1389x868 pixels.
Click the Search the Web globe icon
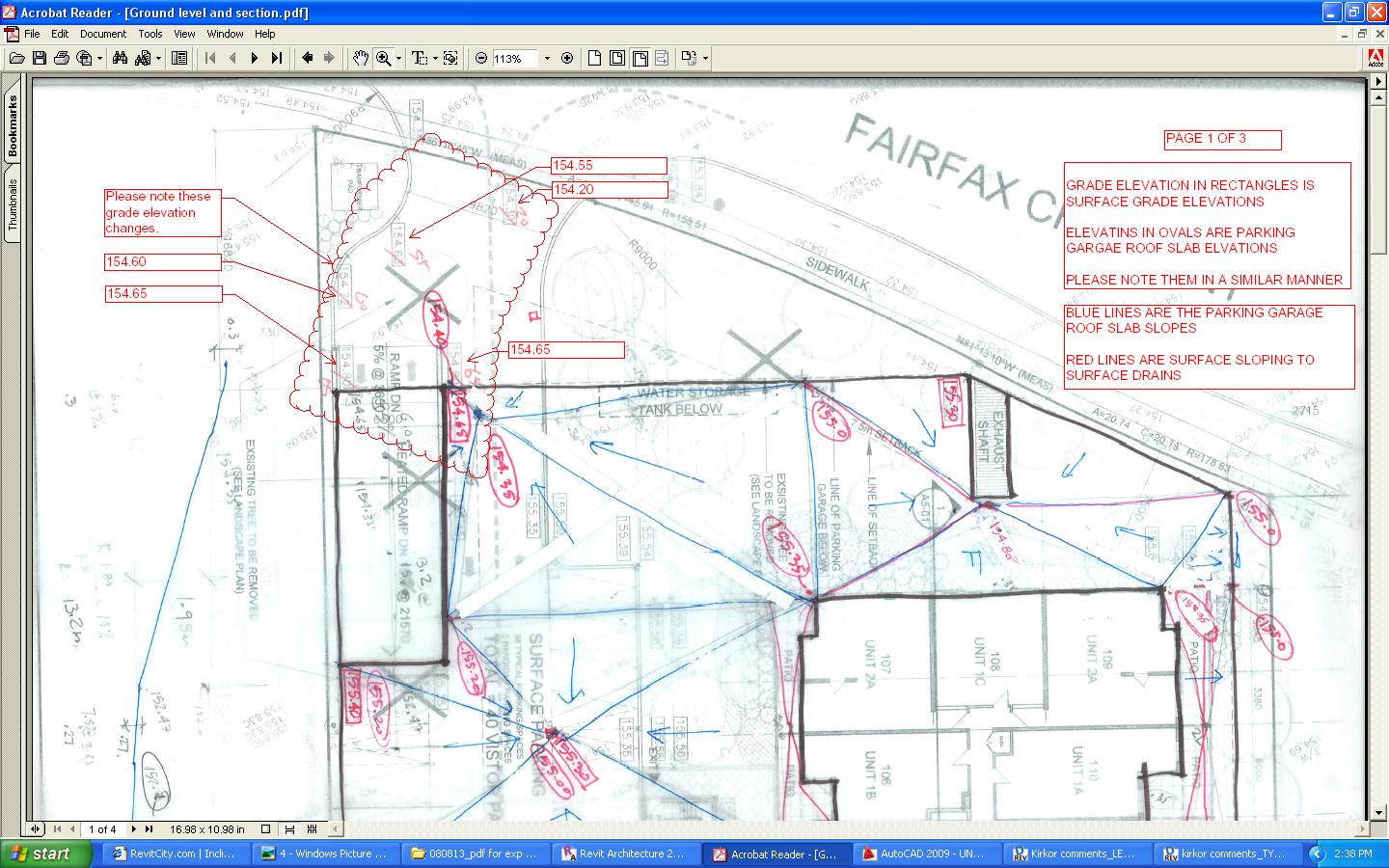tap(84, 58)
